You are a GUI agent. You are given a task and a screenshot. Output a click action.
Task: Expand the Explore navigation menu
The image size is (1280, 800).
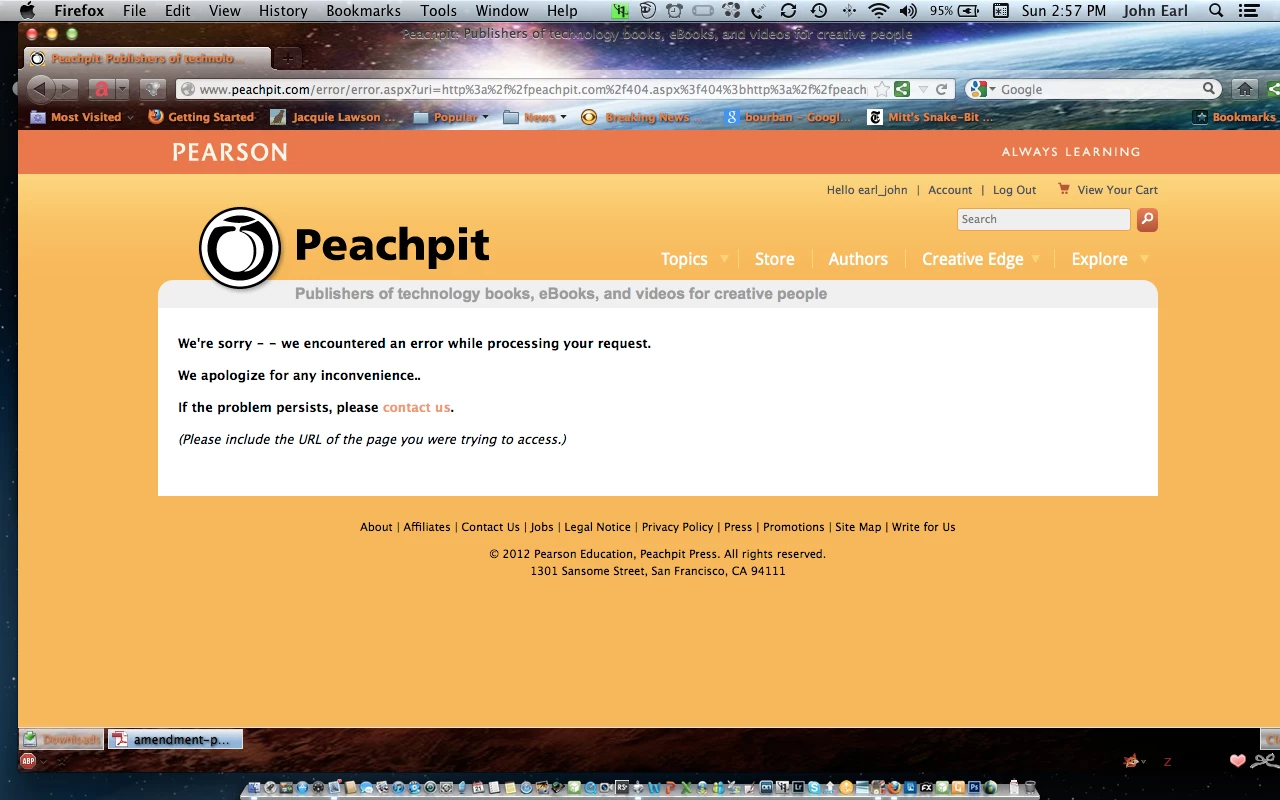(1110, 259)
